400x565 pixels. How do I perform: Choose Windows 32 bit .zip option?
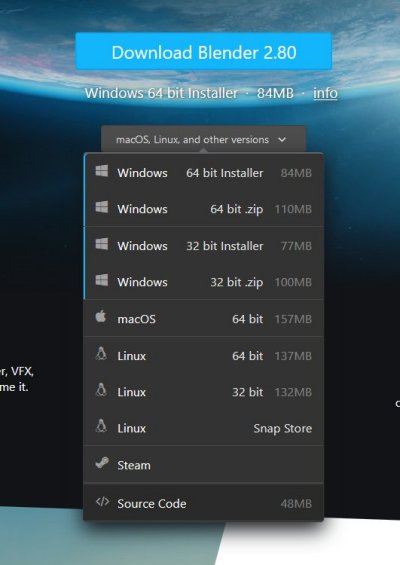(204, 282)
